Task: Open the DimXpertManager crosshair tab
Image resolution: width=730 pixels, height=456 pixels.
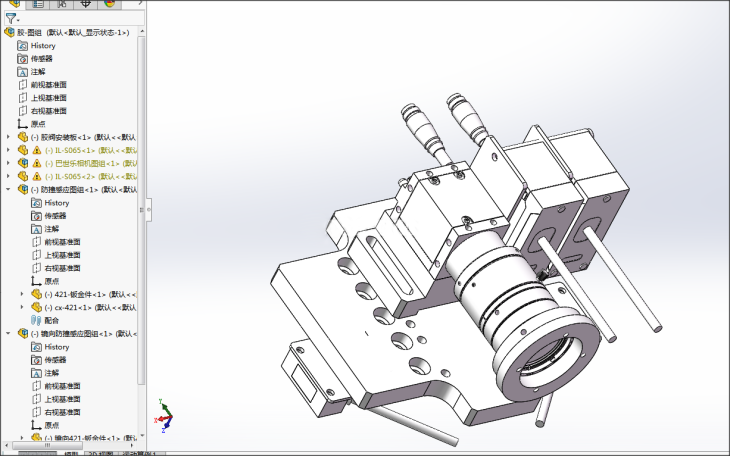Action: coord(86,4)
